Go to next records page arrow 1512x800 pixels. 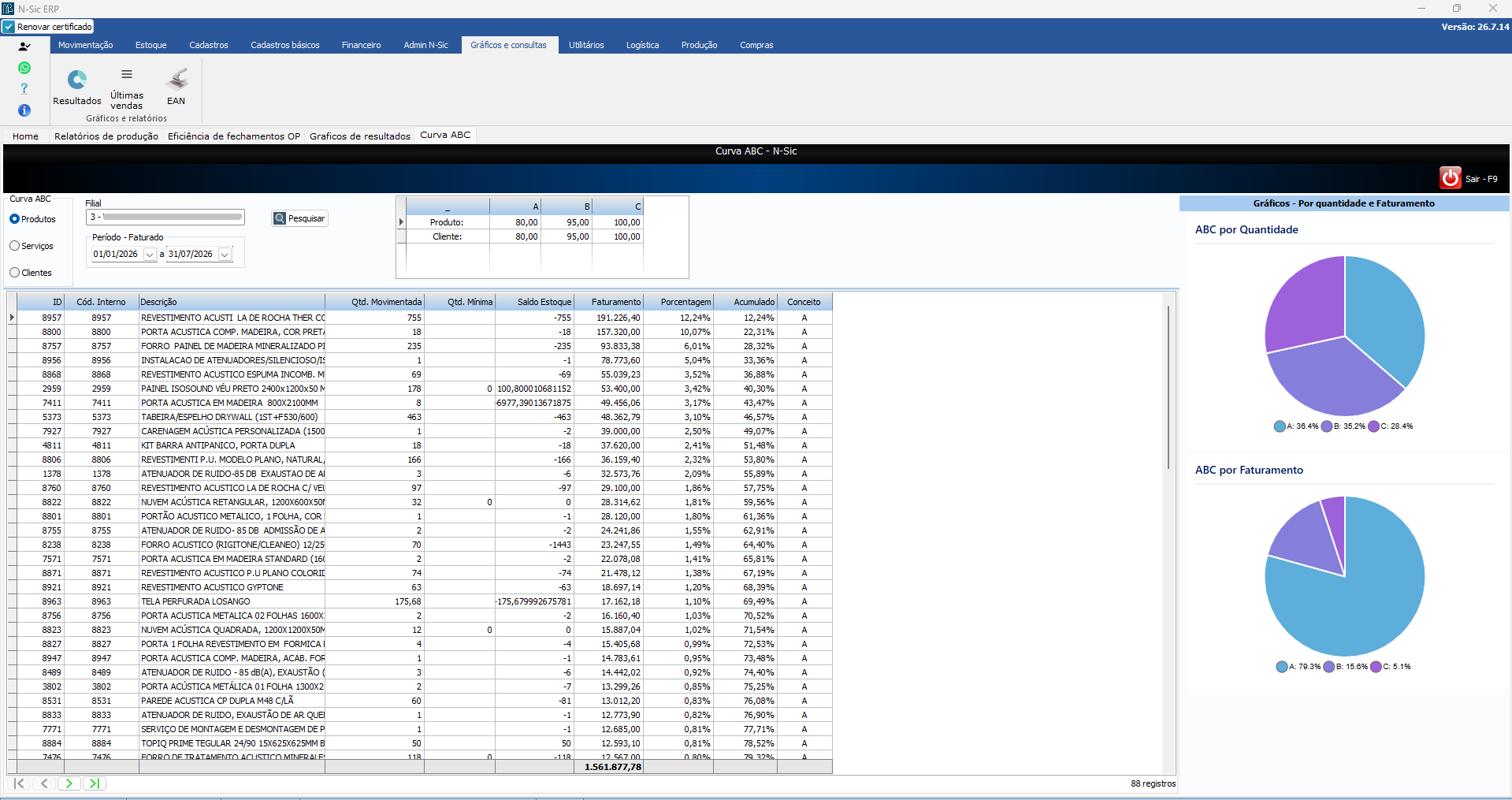pyautogui.click(x=69, y=783)
